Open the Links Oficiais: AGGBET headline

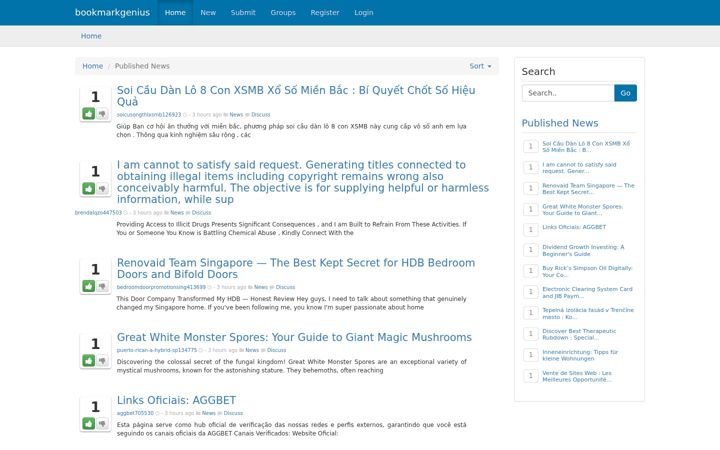point(176,400)
